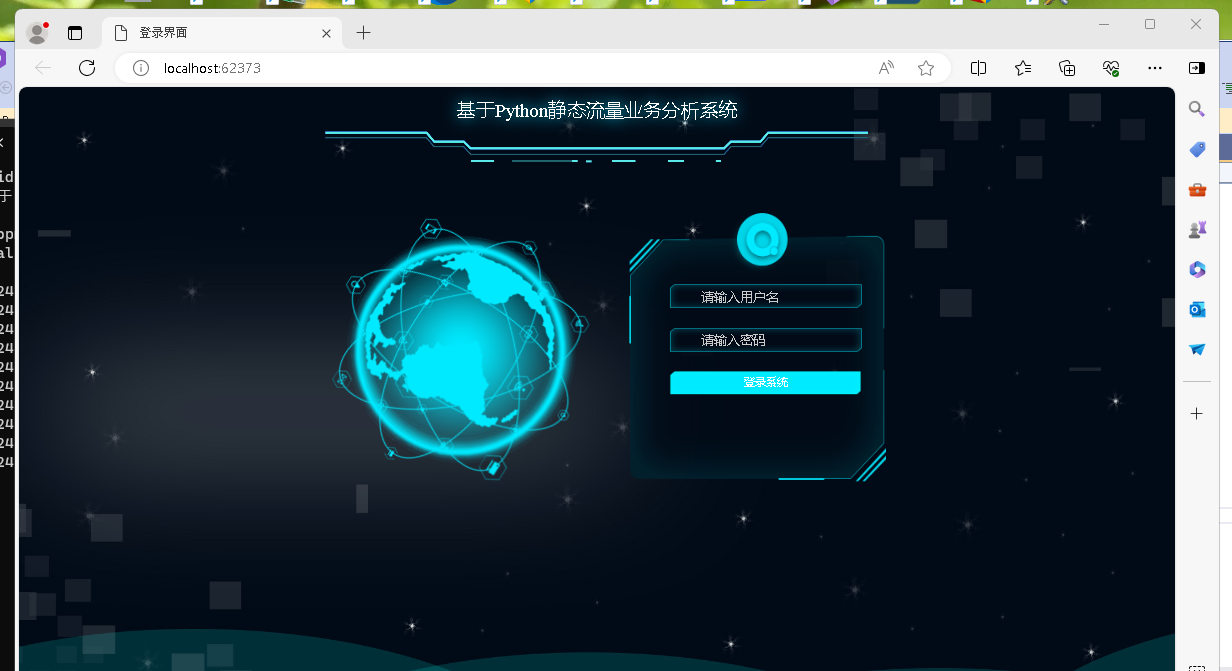Viewport: 1232px width, 671px height.
Task: Open the Favorites list icon
Action: [1023, 68]
